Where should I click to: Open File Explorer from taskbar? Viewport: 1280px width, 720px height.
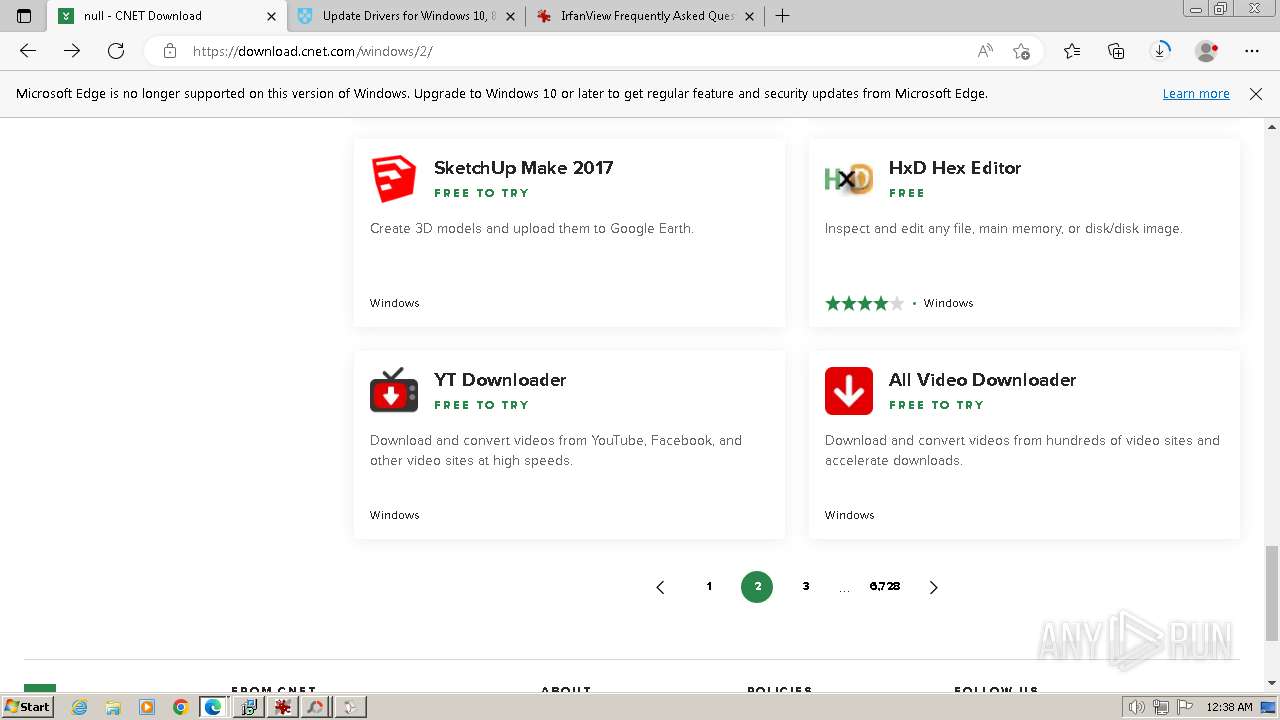coord(113,707)
